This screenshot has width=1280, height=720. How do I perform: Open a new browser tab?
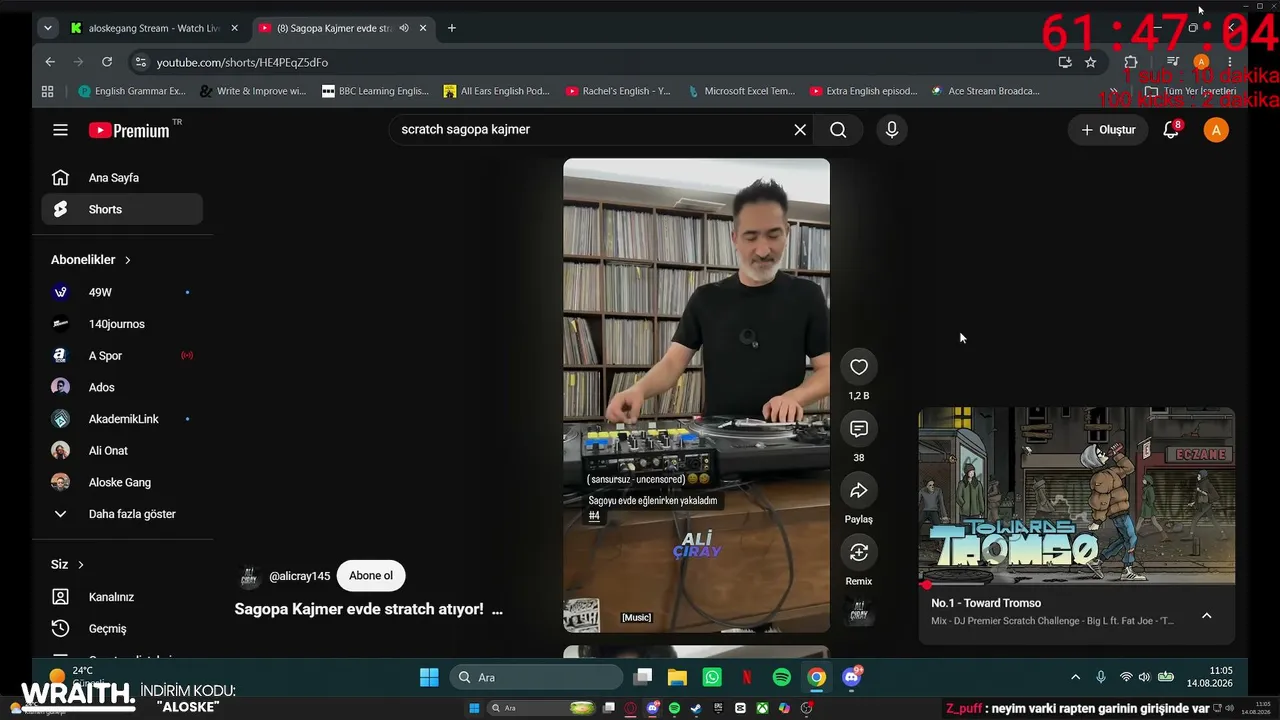click(452, 28)
